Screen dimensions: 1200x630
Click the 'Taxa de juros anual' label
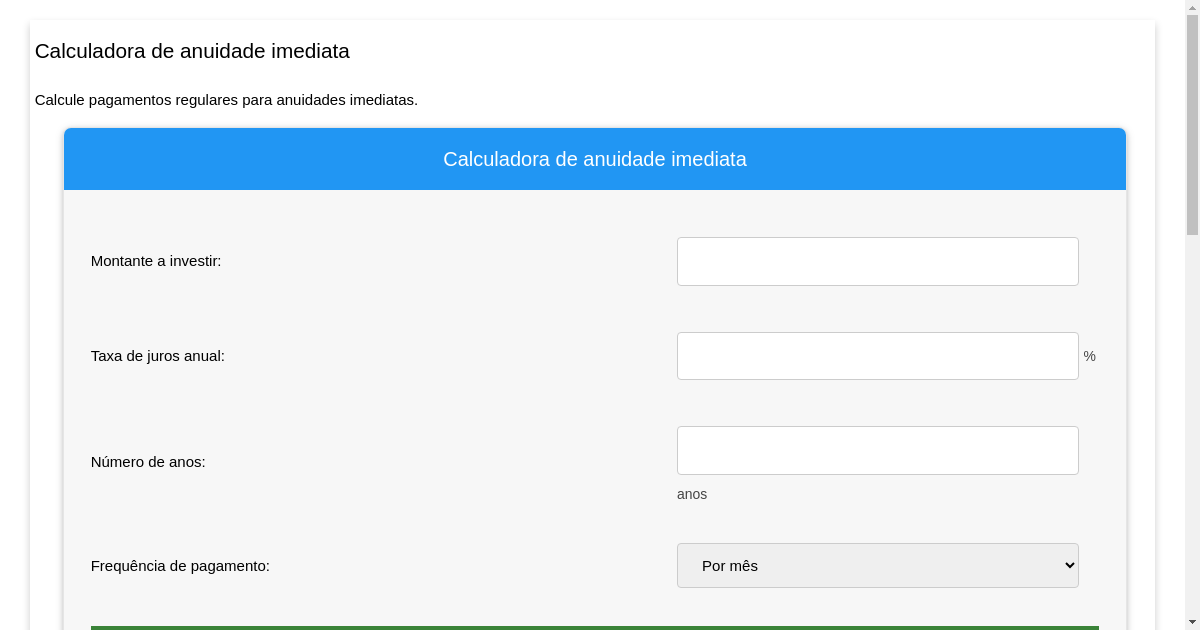pyautogui.click(x=157, y=355)
